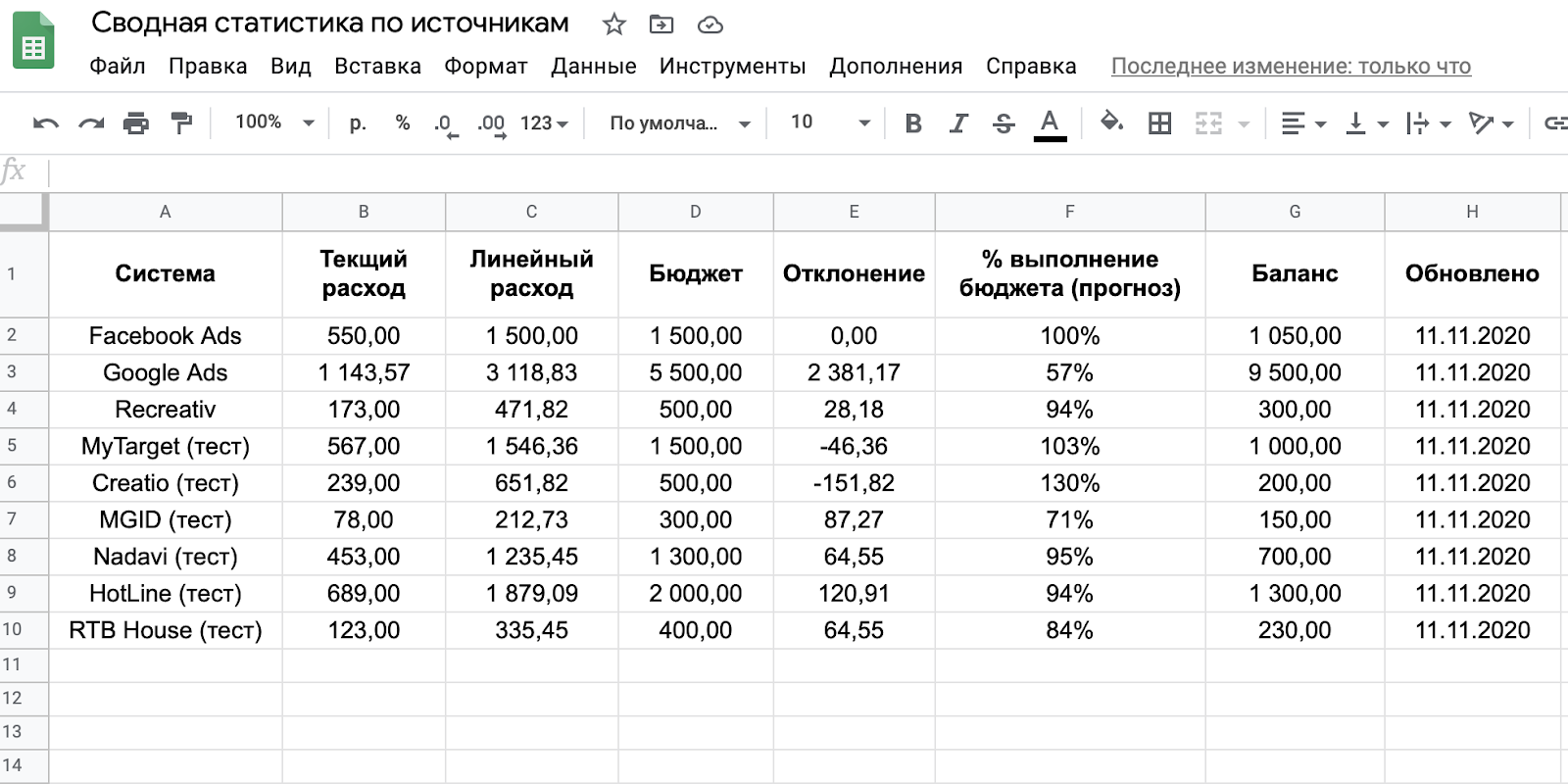Screen dimensions: 1568x784
Task: Select row 5 header
Action: click(24, 446)
